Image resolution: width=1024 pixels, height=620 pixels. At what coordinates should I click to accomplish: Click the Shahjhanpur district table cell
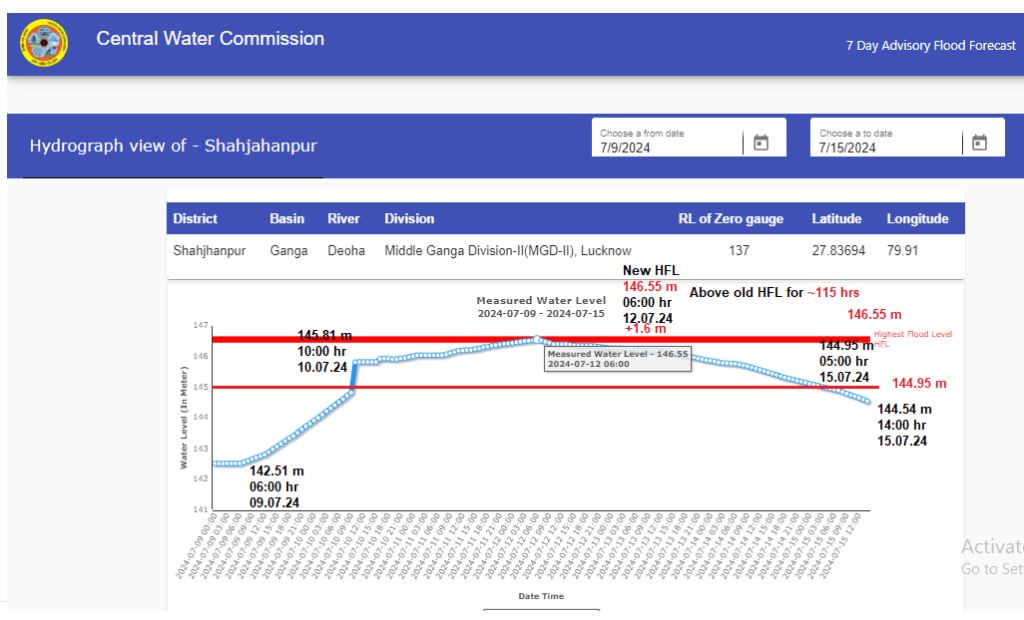[209, 251]
